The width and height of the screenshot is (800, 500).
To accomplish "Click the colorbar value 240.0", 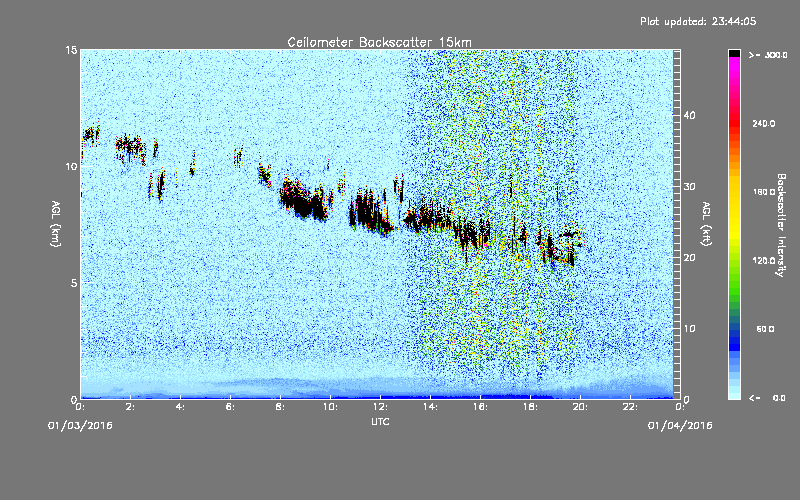I will point(764,123).
